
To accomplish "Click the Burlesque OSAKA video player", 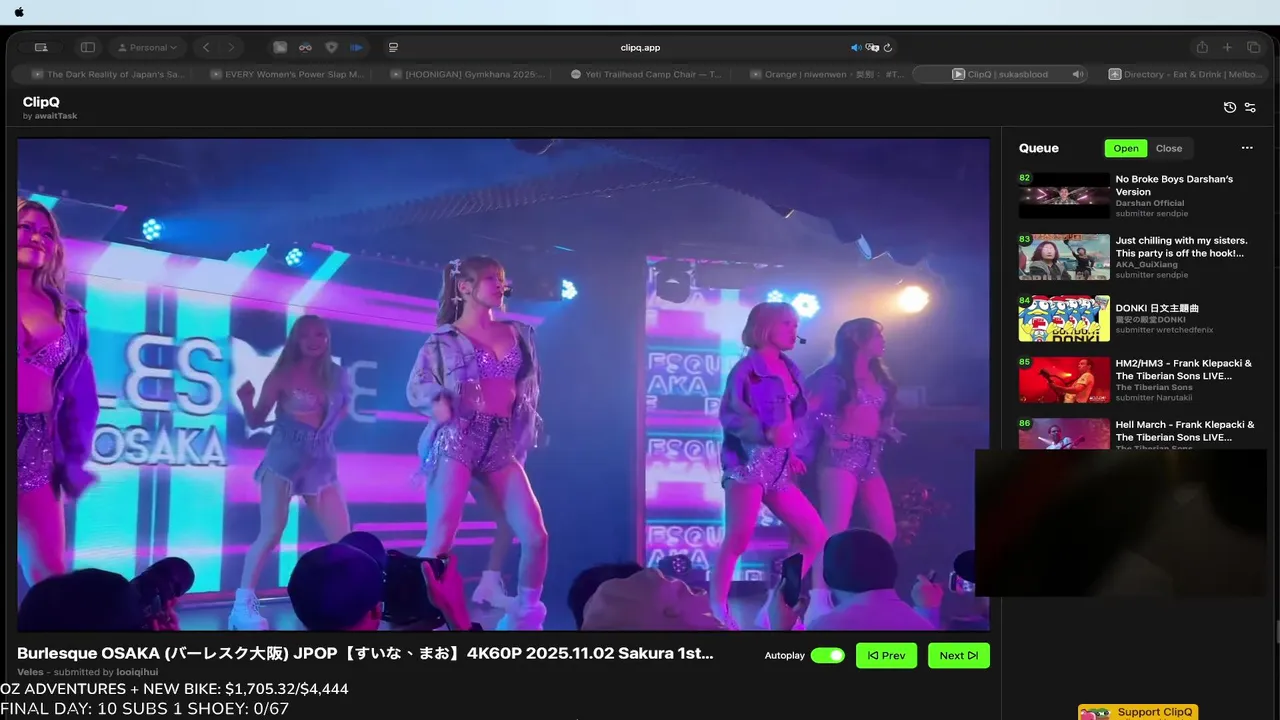I will [x=503, y=384].
